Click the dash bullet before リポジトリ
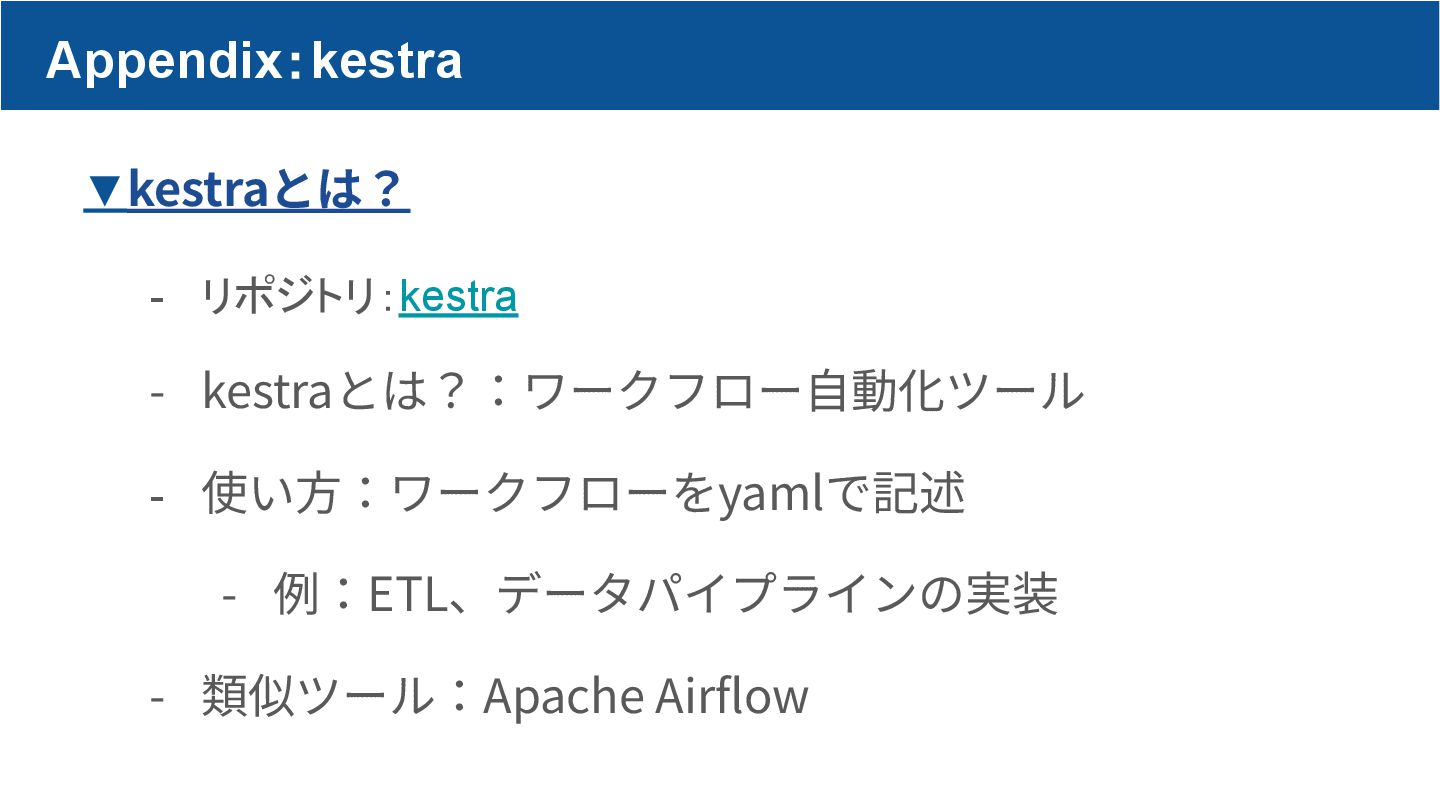Viewport: 1440px width, 810px height. [x=156, y=298]
